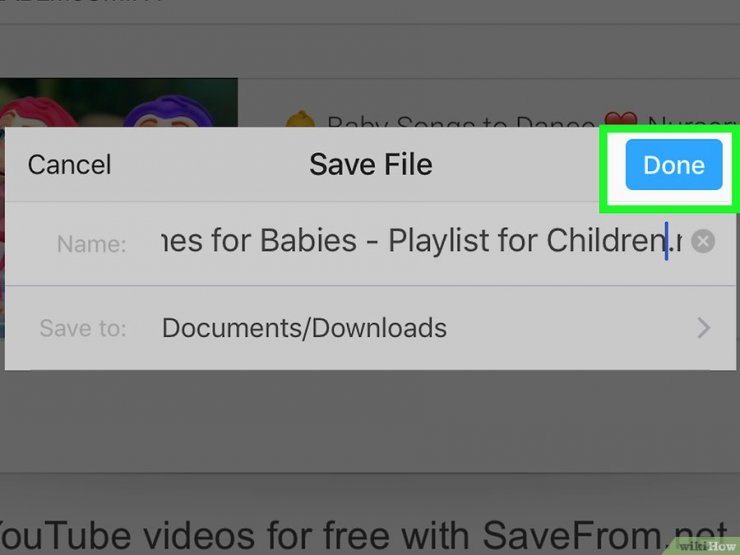Viewport: 740px width, 555px height.
Task: Click the purple-haired character in the thumbnail
Action: coord(168,111)
